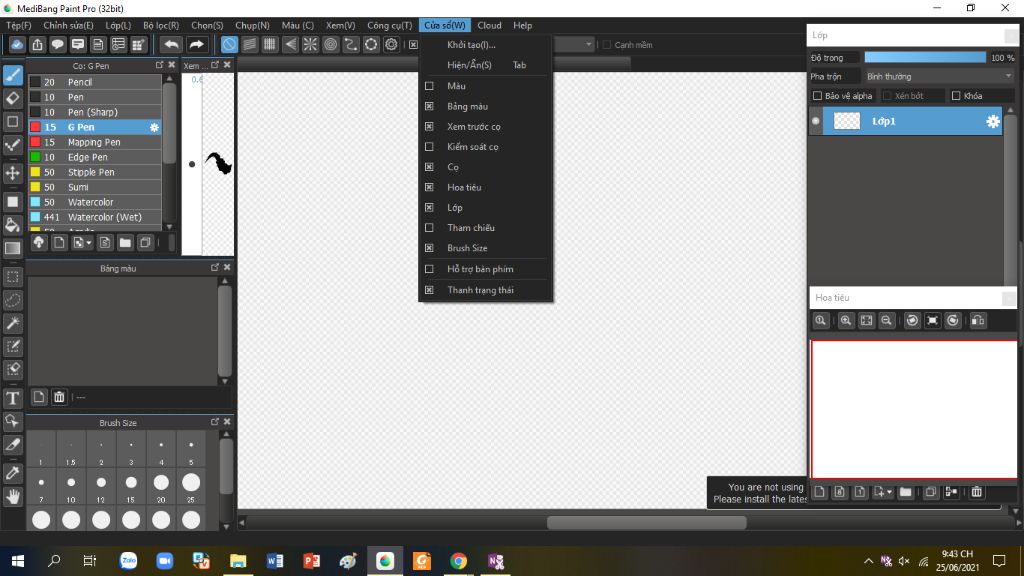Select the Brush tool in left toolbar
Image resolution: width=1024 pixels, height=576 pixels.
pos(12,75)
